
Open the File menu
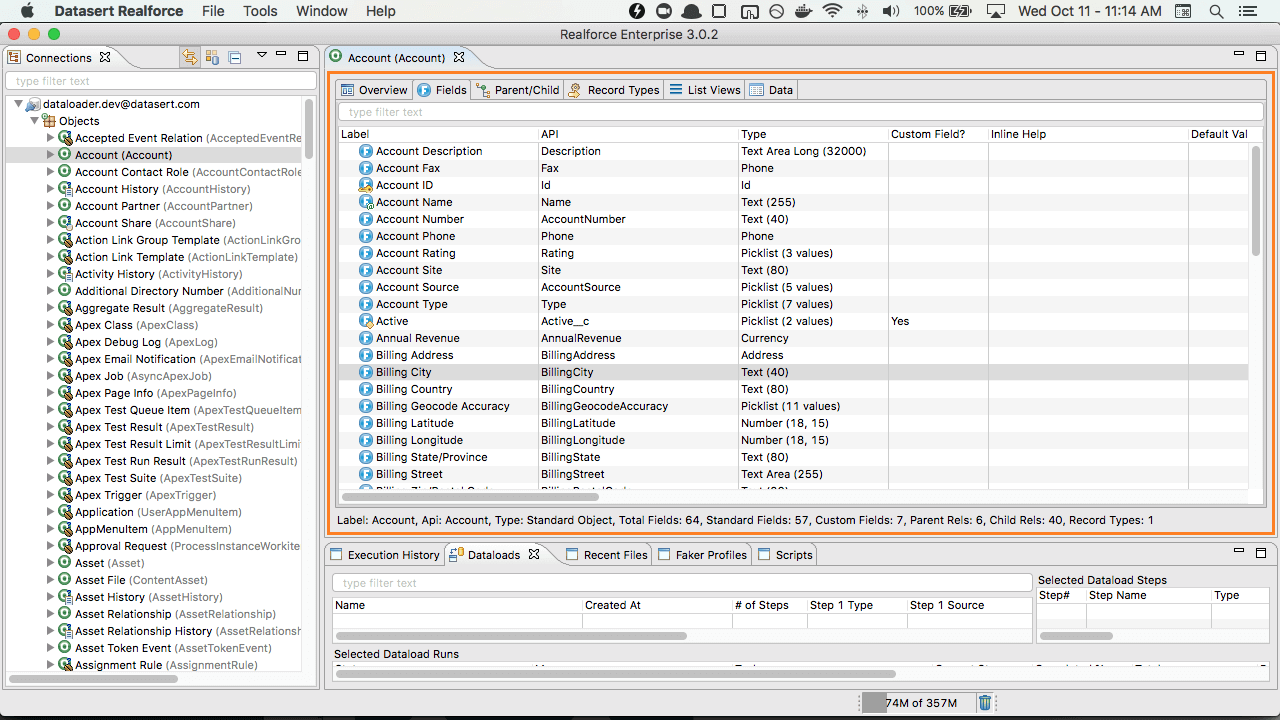point(213,11)
